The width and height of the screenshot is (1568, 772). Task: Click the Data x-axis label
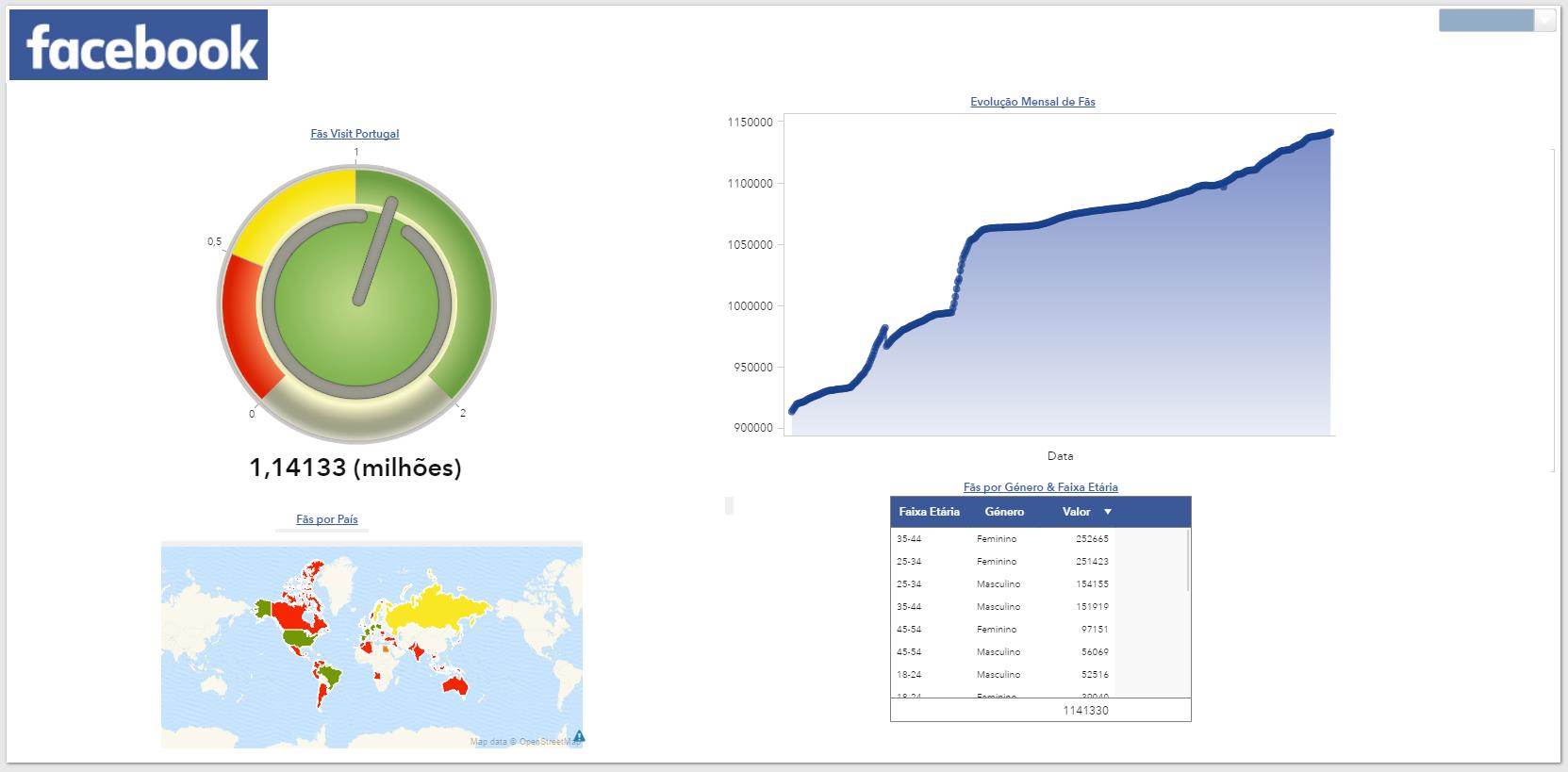coord(1060,456)
